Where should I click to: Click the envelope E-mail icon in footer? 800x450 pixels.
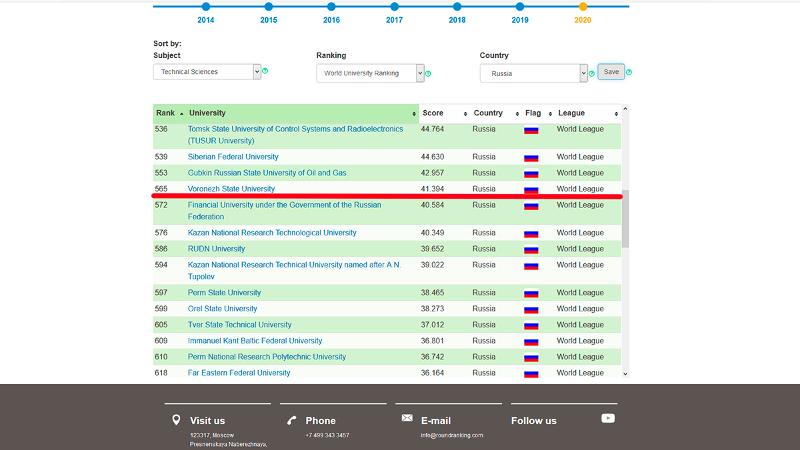click(407, 418)
